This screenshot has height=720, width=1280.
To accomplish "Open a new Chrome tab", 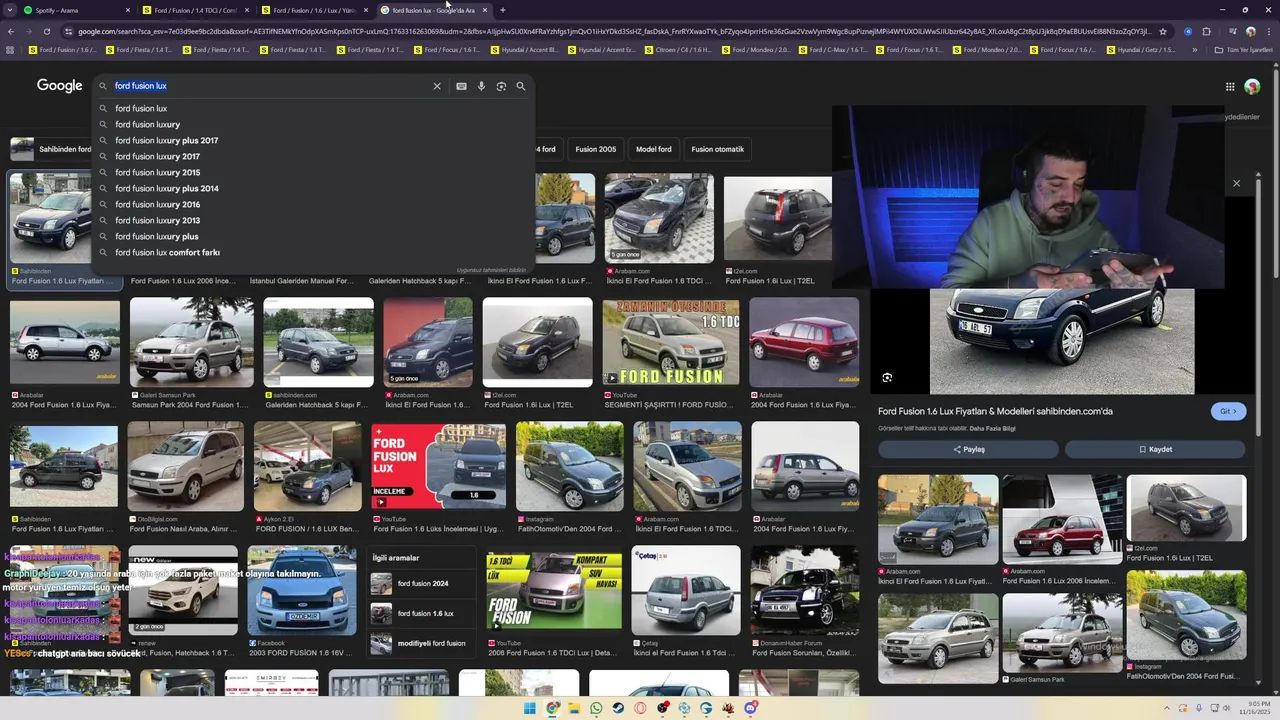I will (503, 10).
